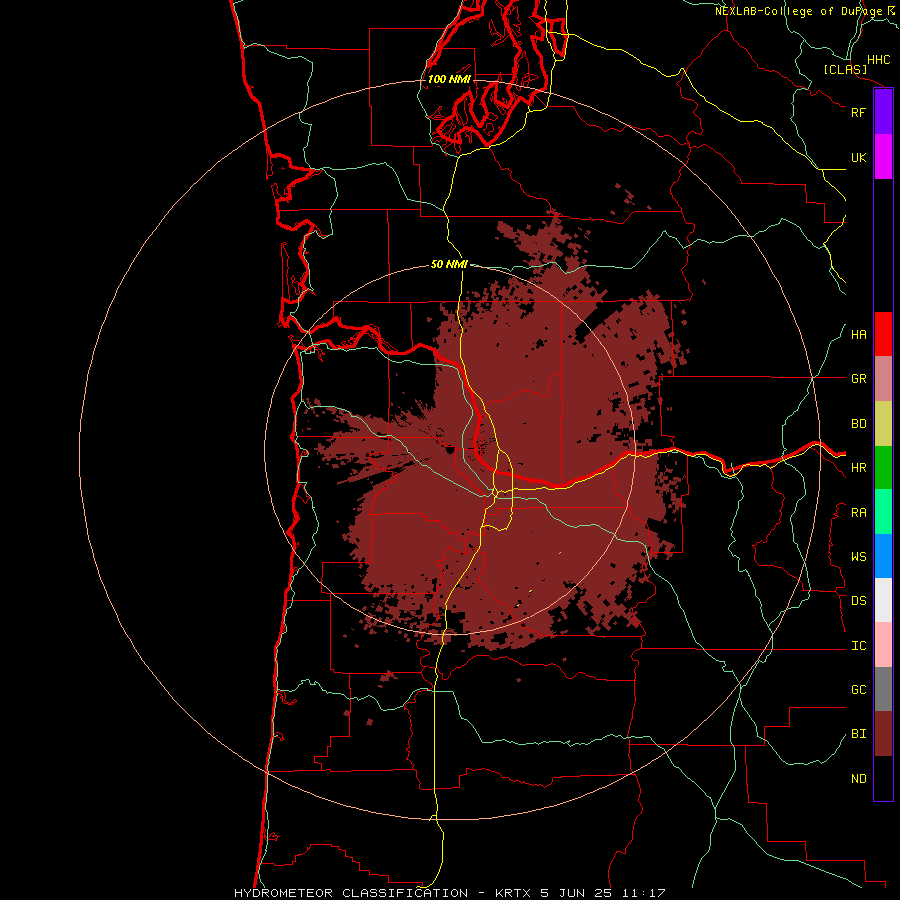Image resolution: width=900 pixels, height=900 pixels.
Task: Click the DS legend label
Action: point(858,601)
